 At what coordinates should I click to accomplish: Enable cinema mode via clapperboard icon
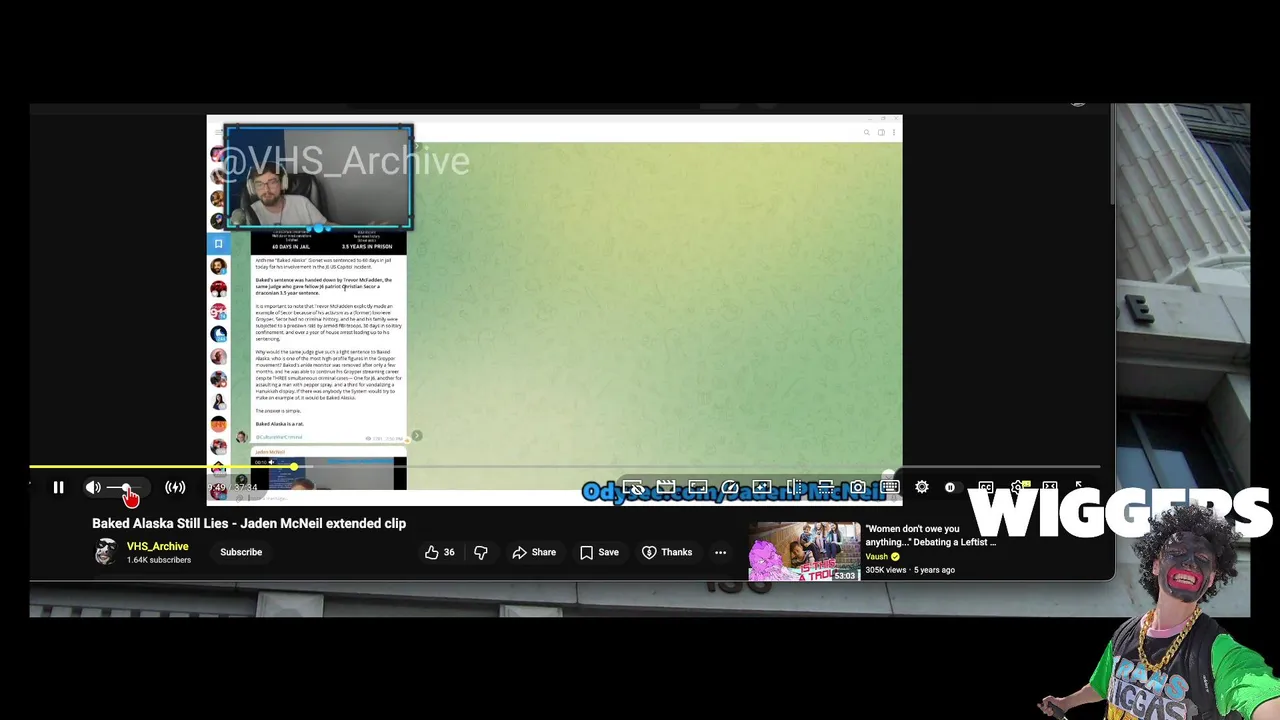[x=666, y=487]
